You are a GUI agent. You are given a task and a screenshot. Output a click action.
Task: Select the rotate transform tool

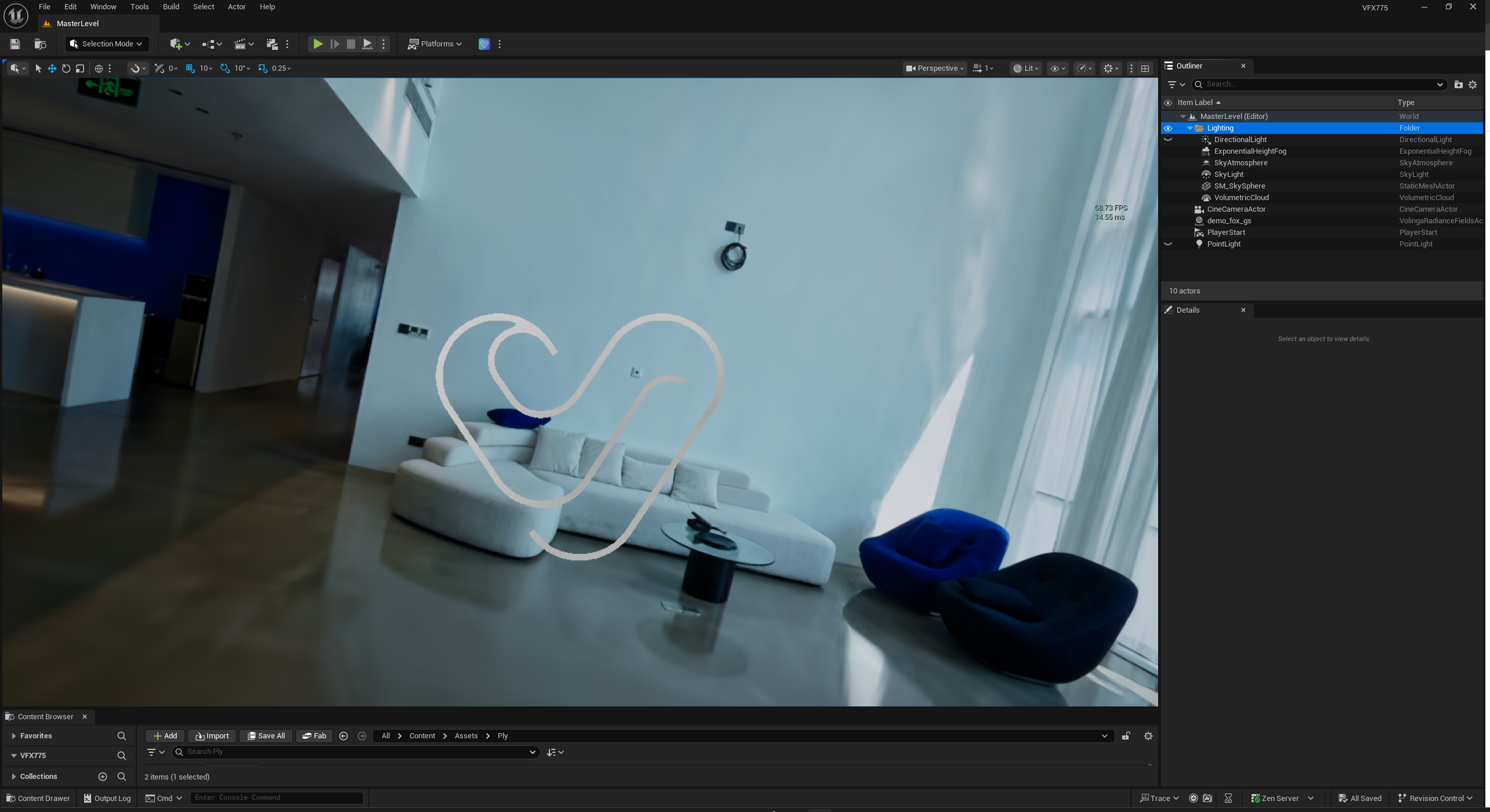pos(66,68)
